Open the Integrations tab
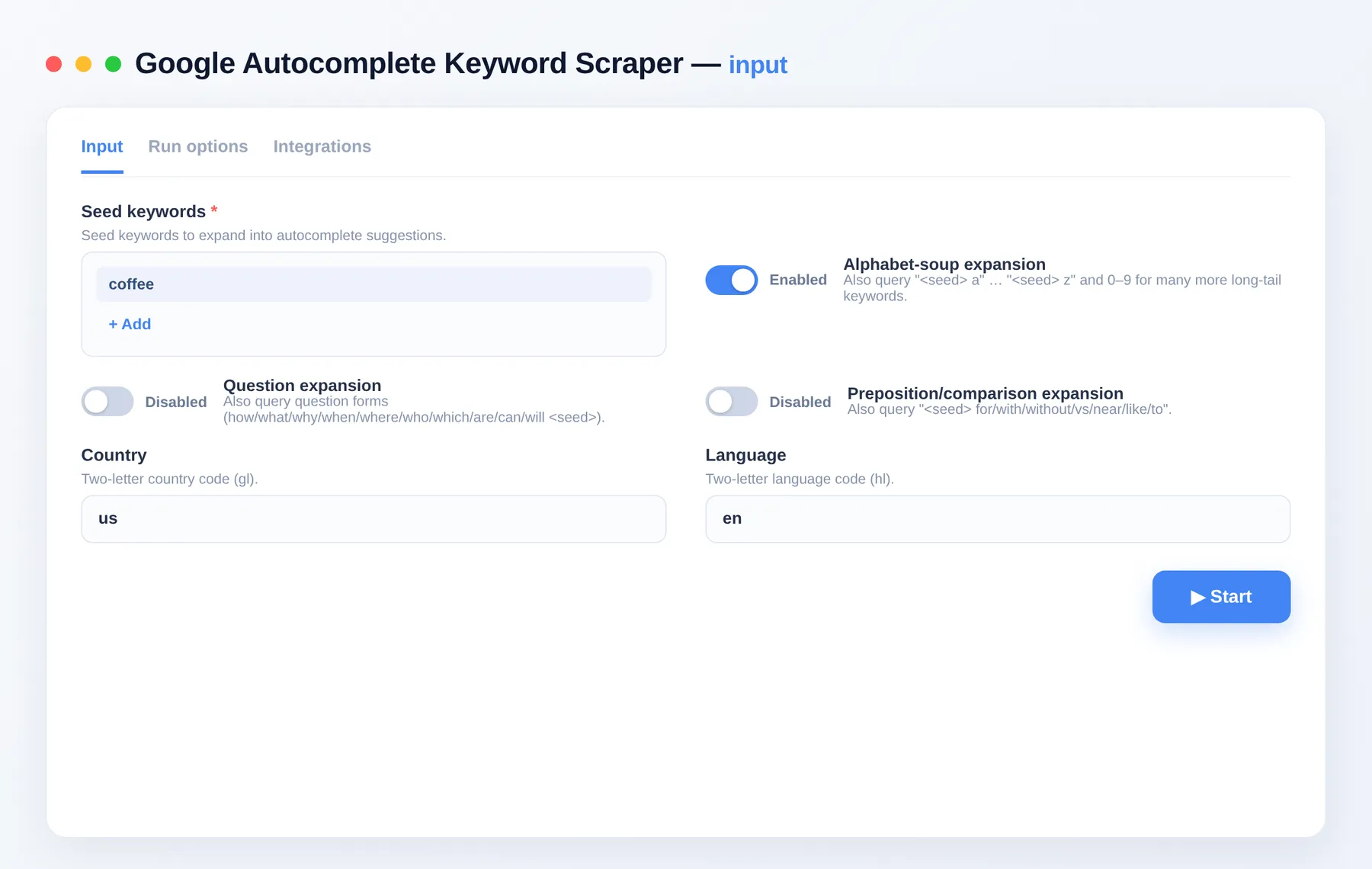The image size is (1372, 869). [x=322, y=146]
